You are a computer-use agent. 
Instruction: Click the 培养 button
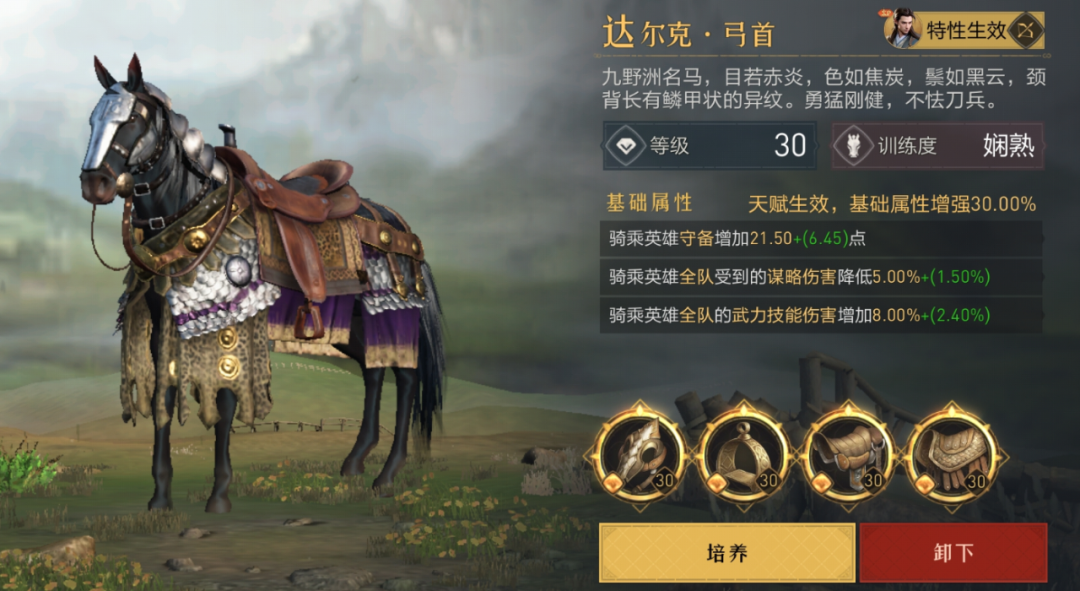[x=727, y=553]
